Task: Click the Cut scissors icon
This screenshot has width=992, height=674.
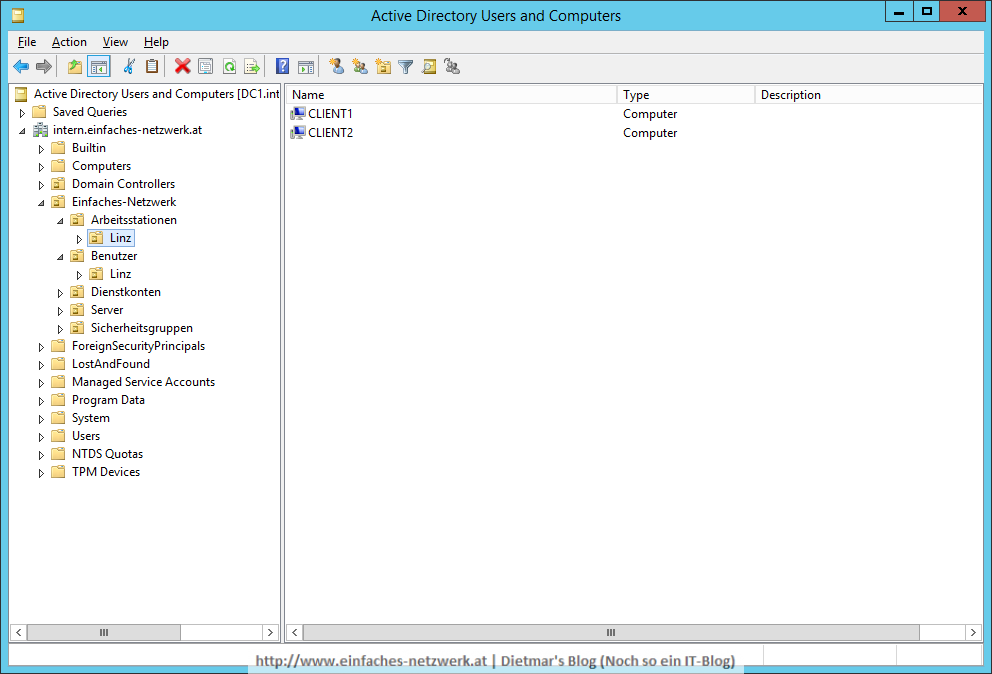Action: [x=129, y=66]
